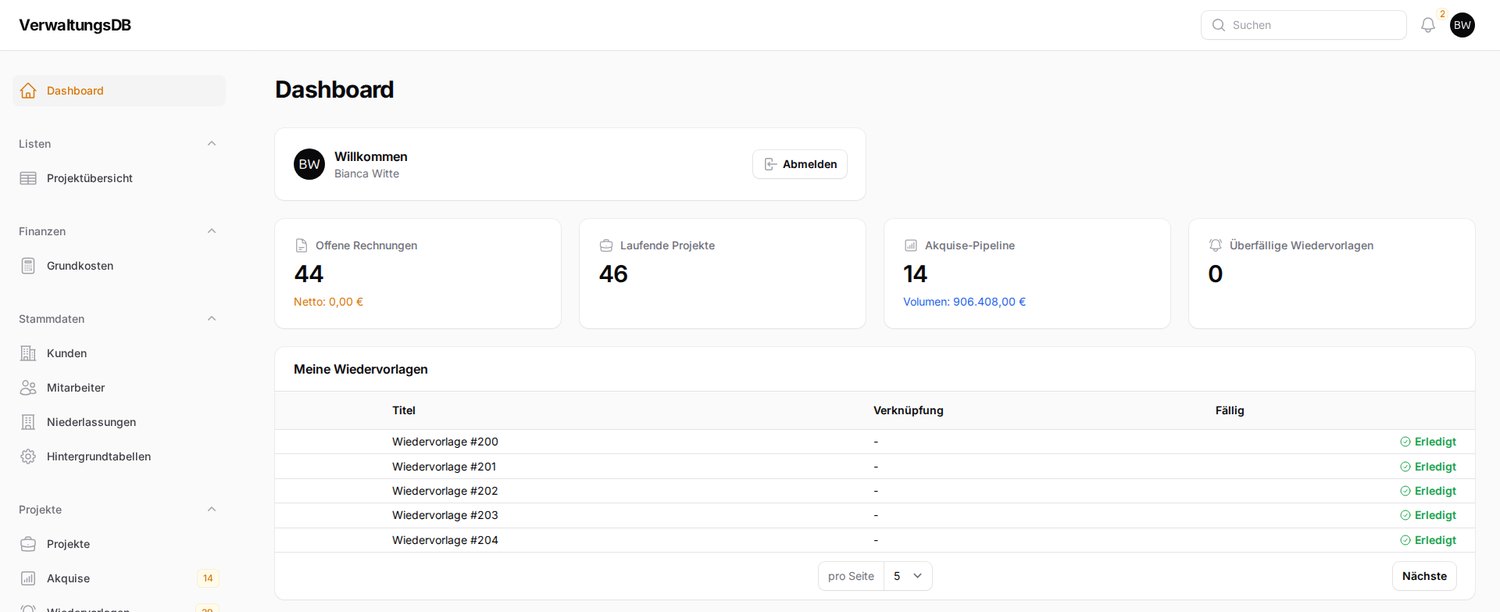Open Niederlassungen in the sidebar
The width and height of the screenshot is (1500, 612).
click(119, 422)
